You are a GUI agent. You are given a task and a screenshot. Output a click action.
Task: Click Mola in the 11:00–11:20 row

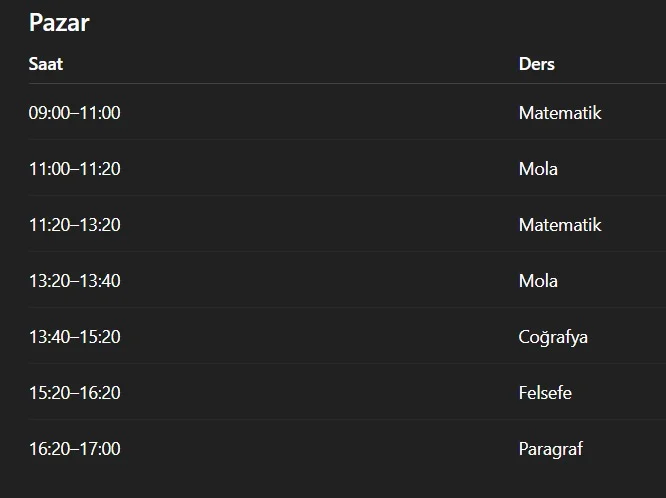[538, 169]
